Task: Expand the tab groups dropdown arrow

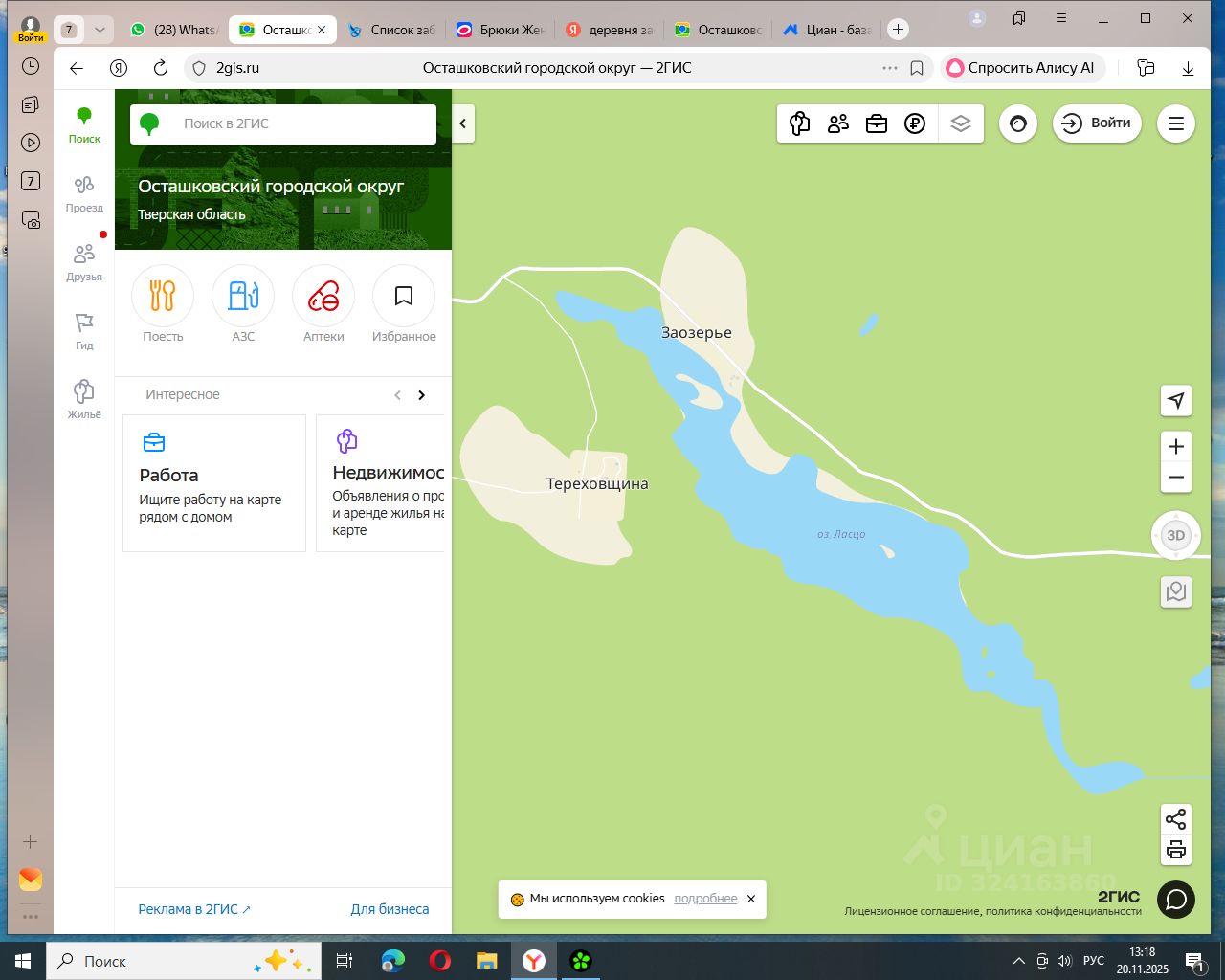Action: coord(100,30)
